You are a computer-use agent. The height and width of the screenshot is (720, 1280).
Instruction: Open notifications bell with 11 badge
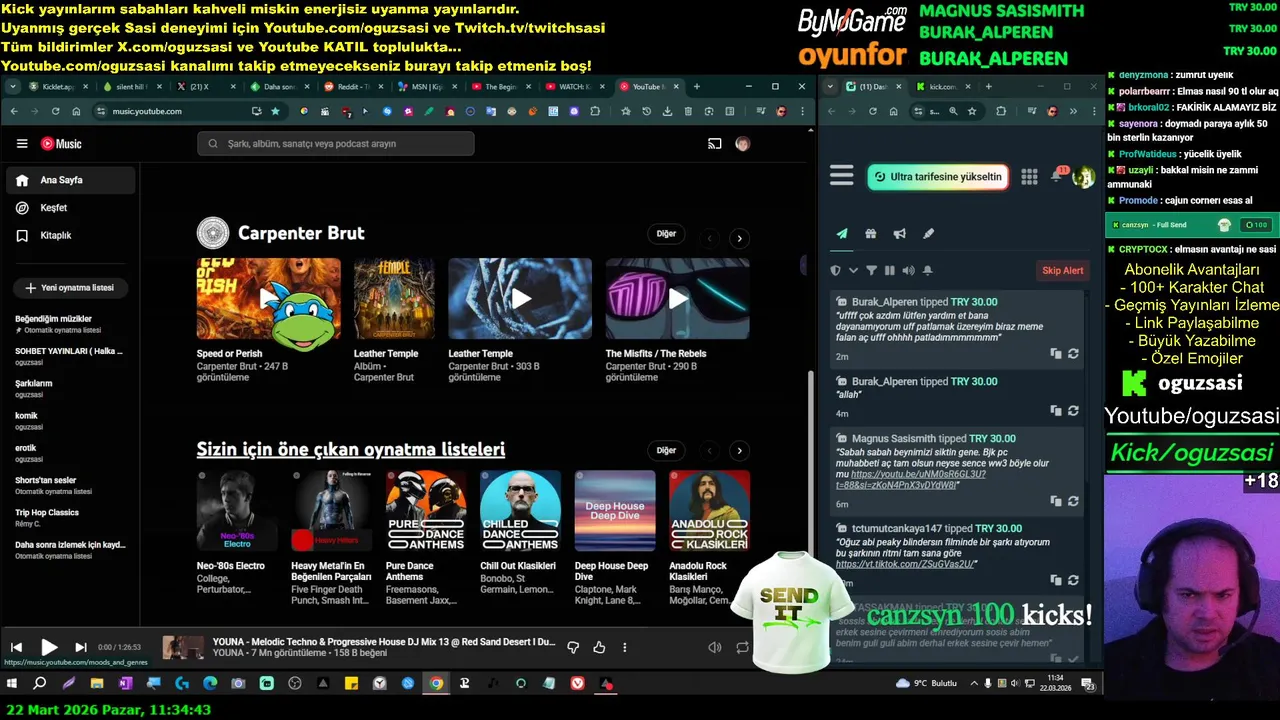[x=1057, y=176]
